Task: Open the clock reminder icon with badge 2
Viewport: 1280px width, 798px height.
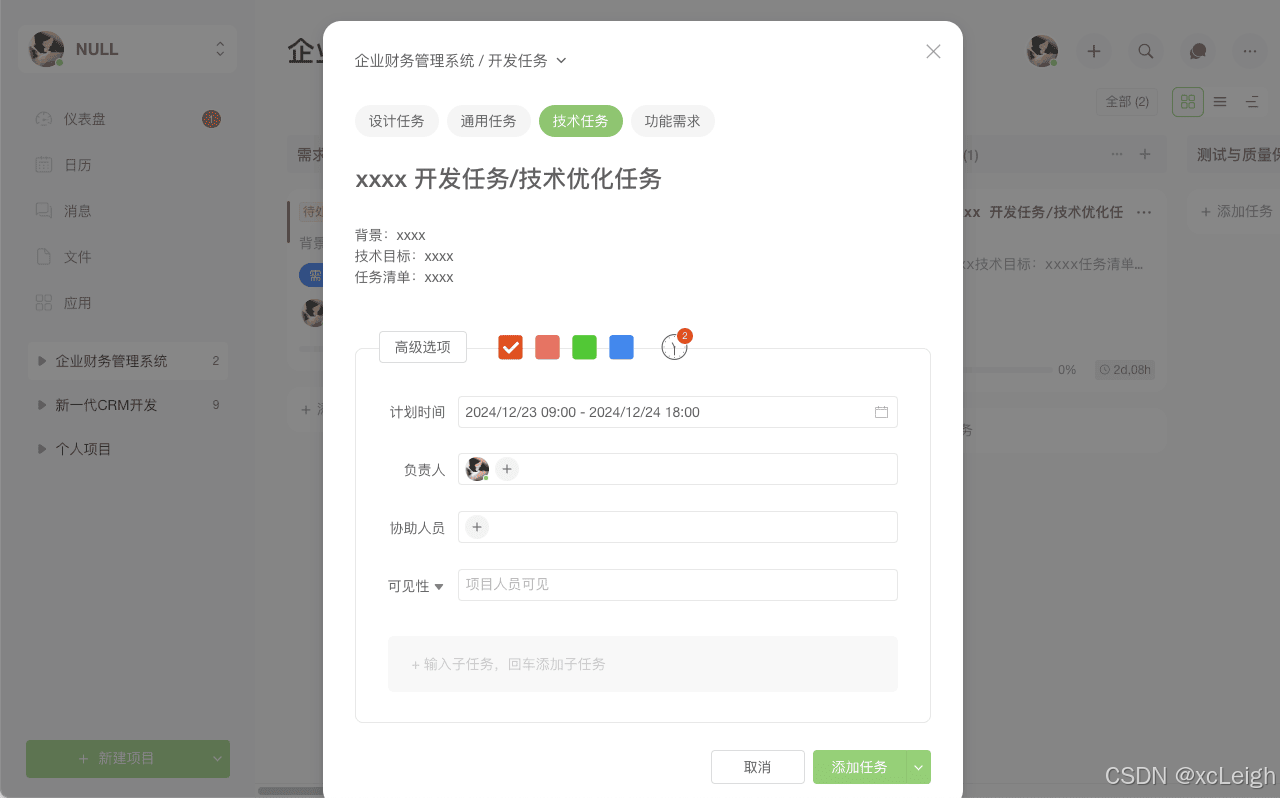Action: [674, 346]
